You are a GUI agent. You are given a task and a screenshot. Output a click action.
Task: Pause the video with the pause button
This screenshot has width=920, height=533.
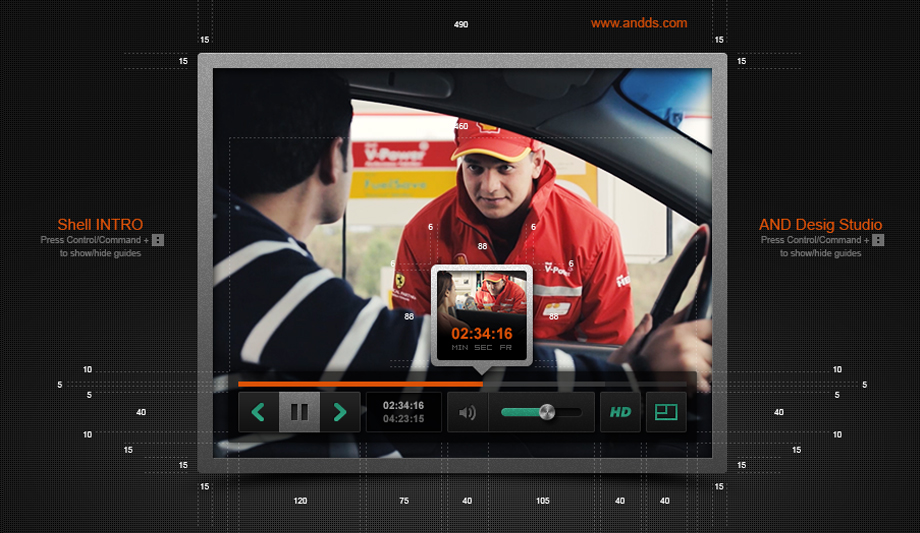tap(299, 412)
